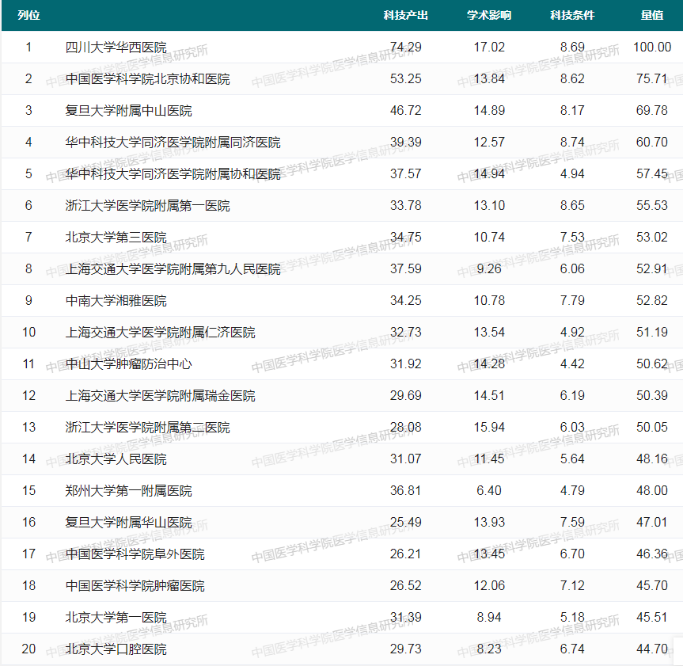
Task: Select conditions value 7.59
Action: point(572,522)
